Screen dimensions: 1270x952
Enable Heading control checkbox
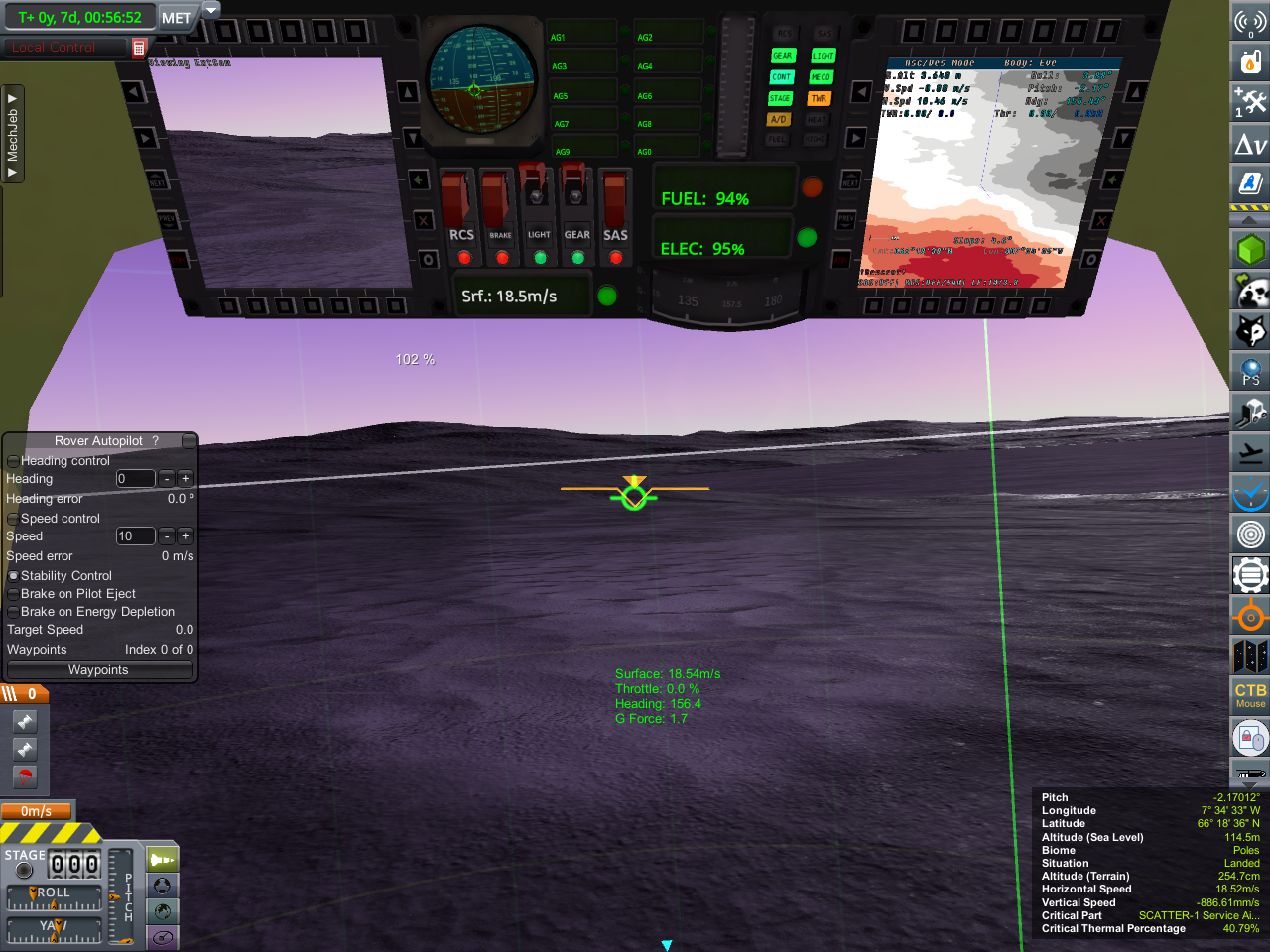tap(13, 461)
